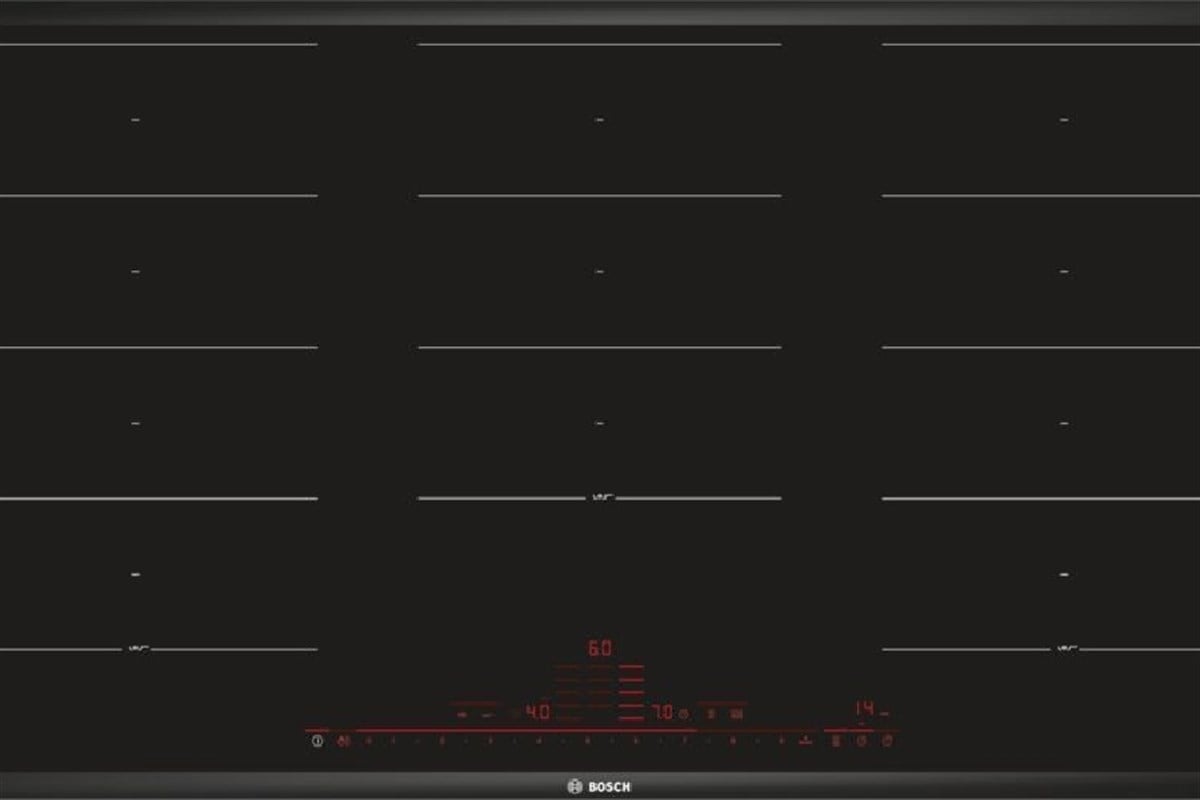The width and height of the screenshot is (1200, 800).
Task: Tap the grid icon furthest right of 7.0
Action: tap(736, 714)
